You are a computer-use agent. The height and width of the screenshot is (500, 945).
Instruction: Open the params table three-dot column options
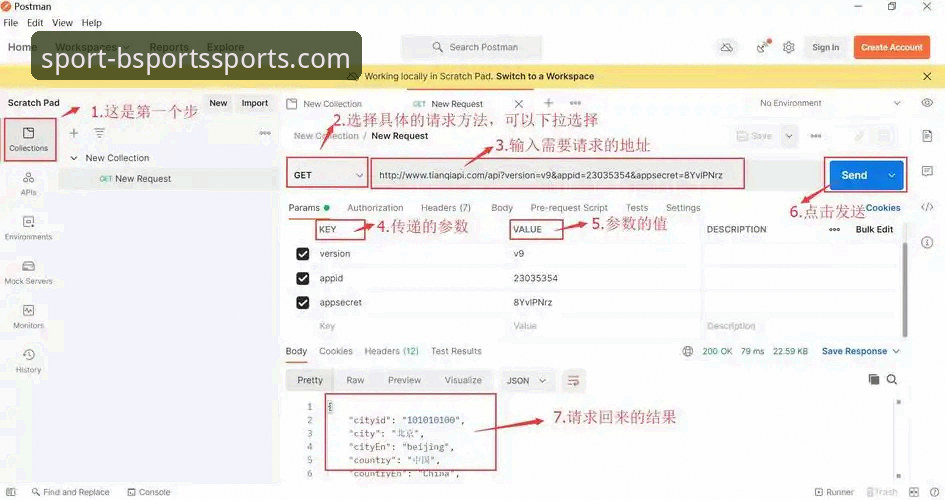834,230
